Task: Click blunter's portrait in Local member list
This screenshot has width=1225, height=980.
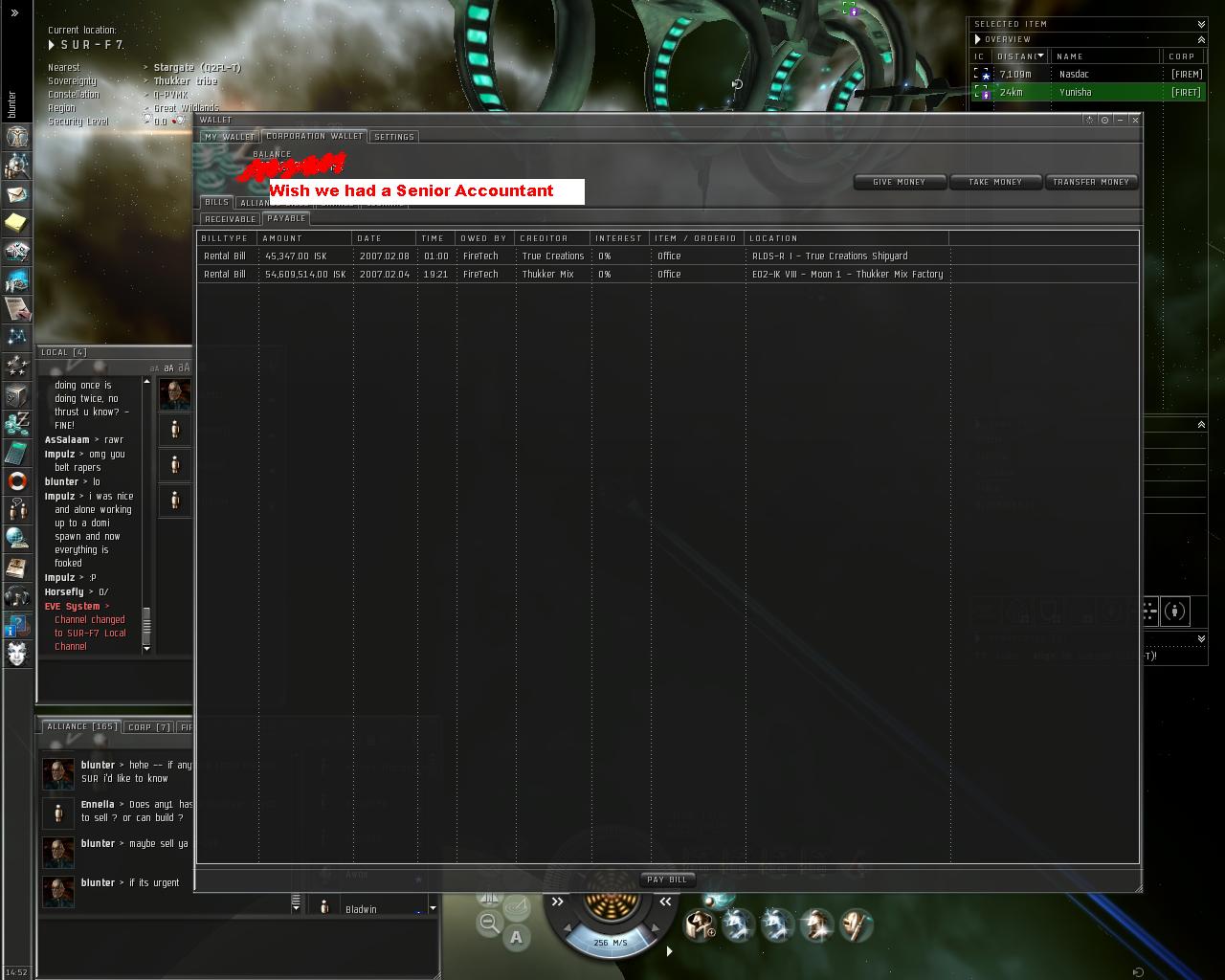Action: pos(174,393)
